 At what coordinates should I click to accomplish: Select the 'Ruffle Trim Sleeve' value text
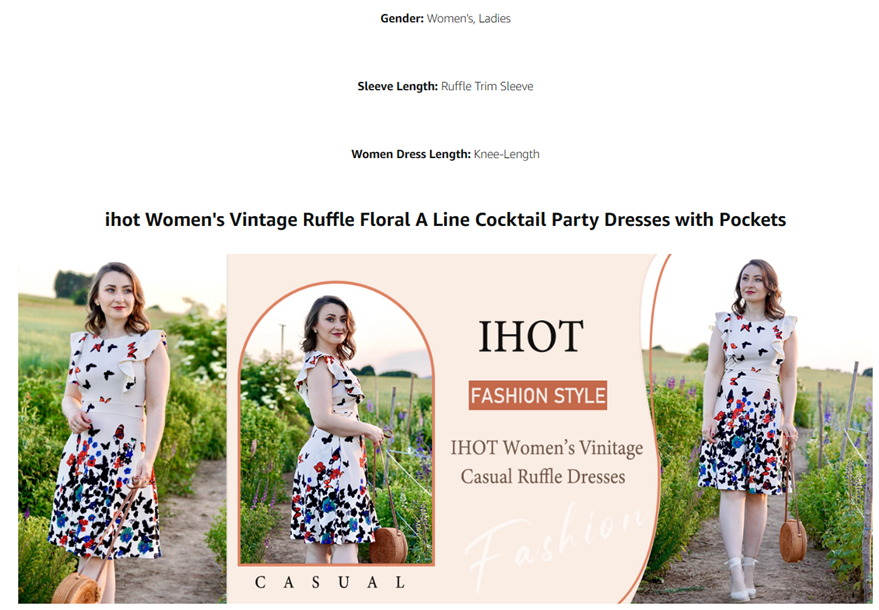pos(487,86)
